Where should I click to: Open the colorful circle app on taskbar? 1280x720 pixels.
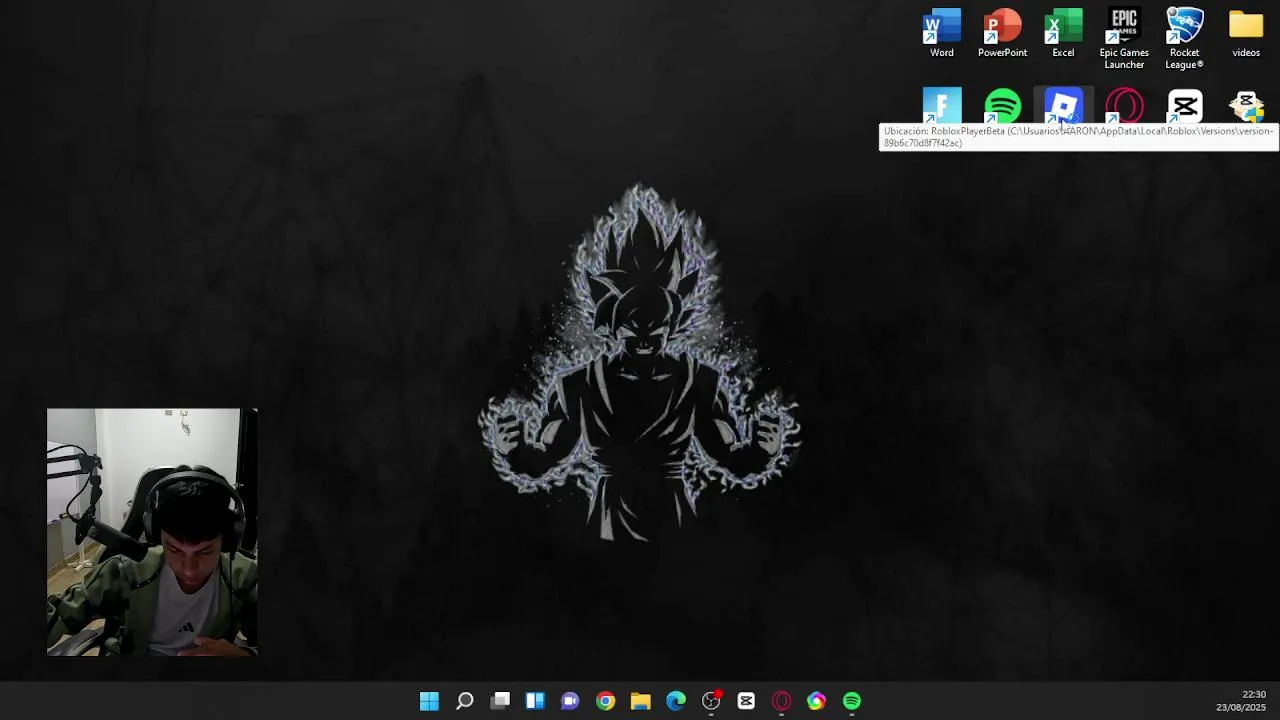[816, 701]
